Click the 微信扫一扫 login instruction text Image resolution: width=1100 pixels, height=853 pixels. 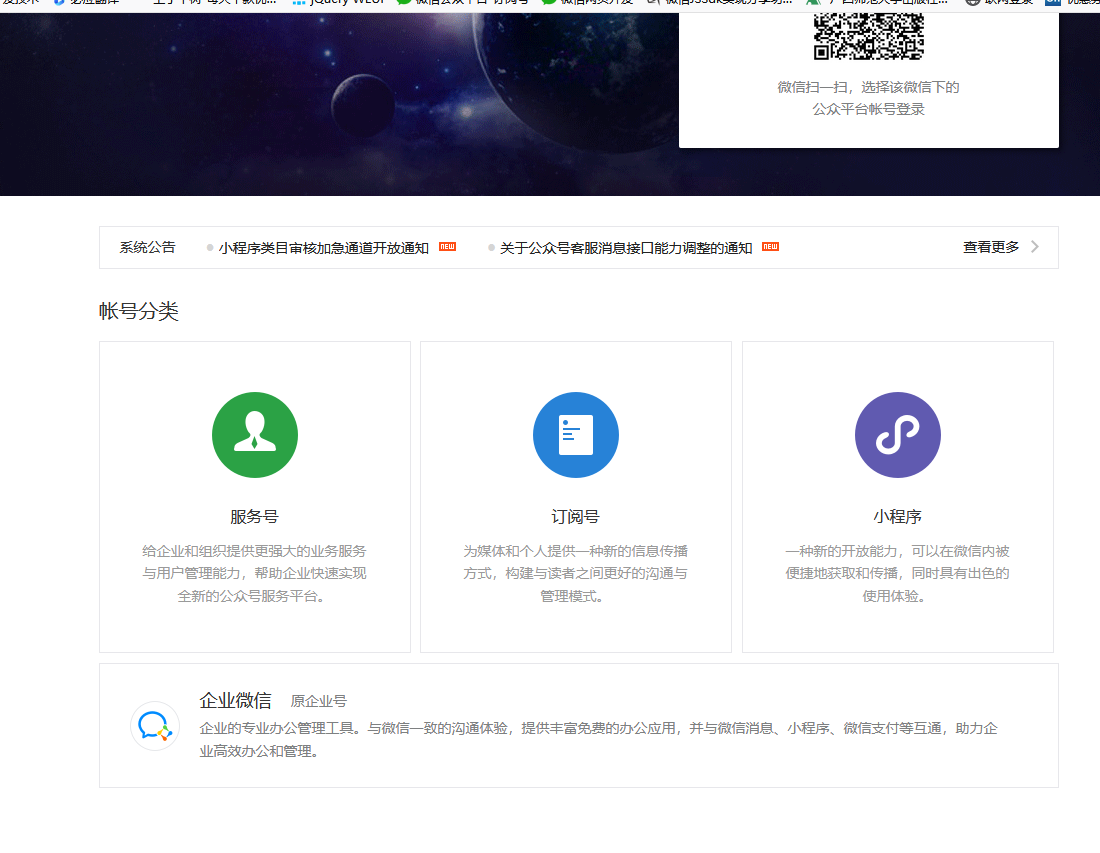pos(868,87)
